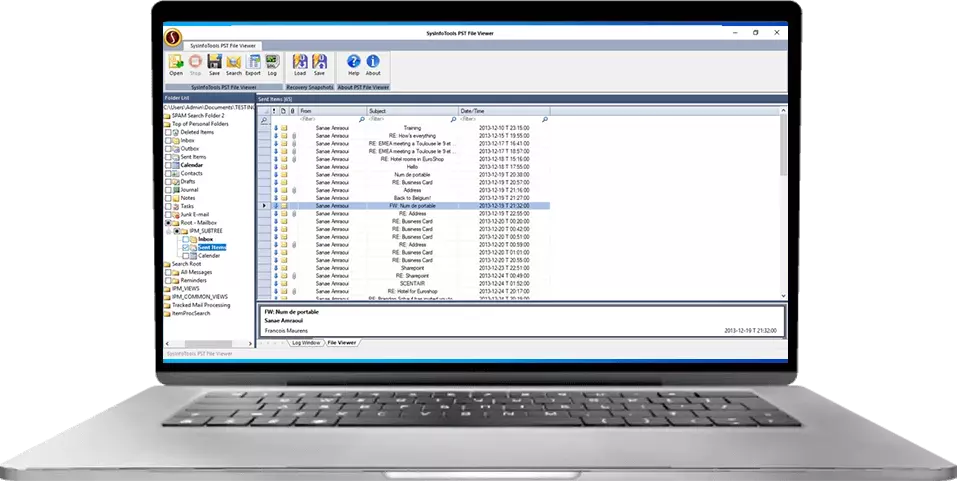
Task: Save a recovery snapshot via the Snapshots Save icon
Action: [x=319, y=64]
